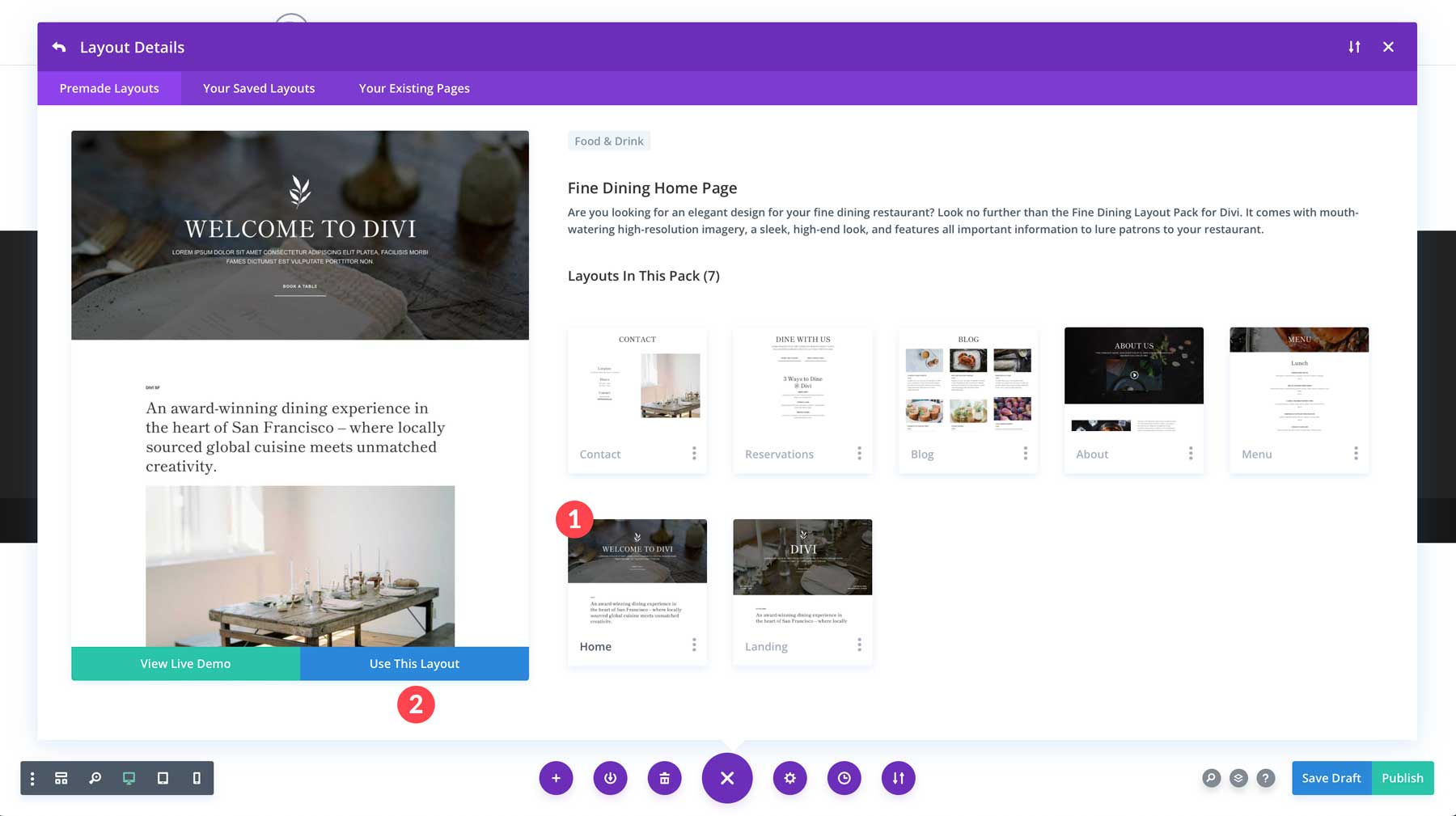Enable wireframe view mode
The image size is (1456, 816).
coord(61,778)
